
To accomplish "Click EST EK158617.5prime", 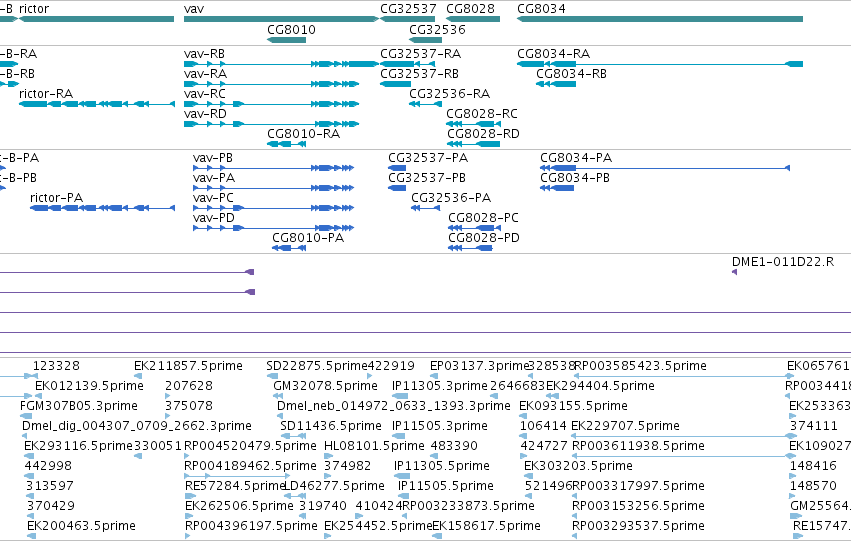I will click(x=437, y=536).
